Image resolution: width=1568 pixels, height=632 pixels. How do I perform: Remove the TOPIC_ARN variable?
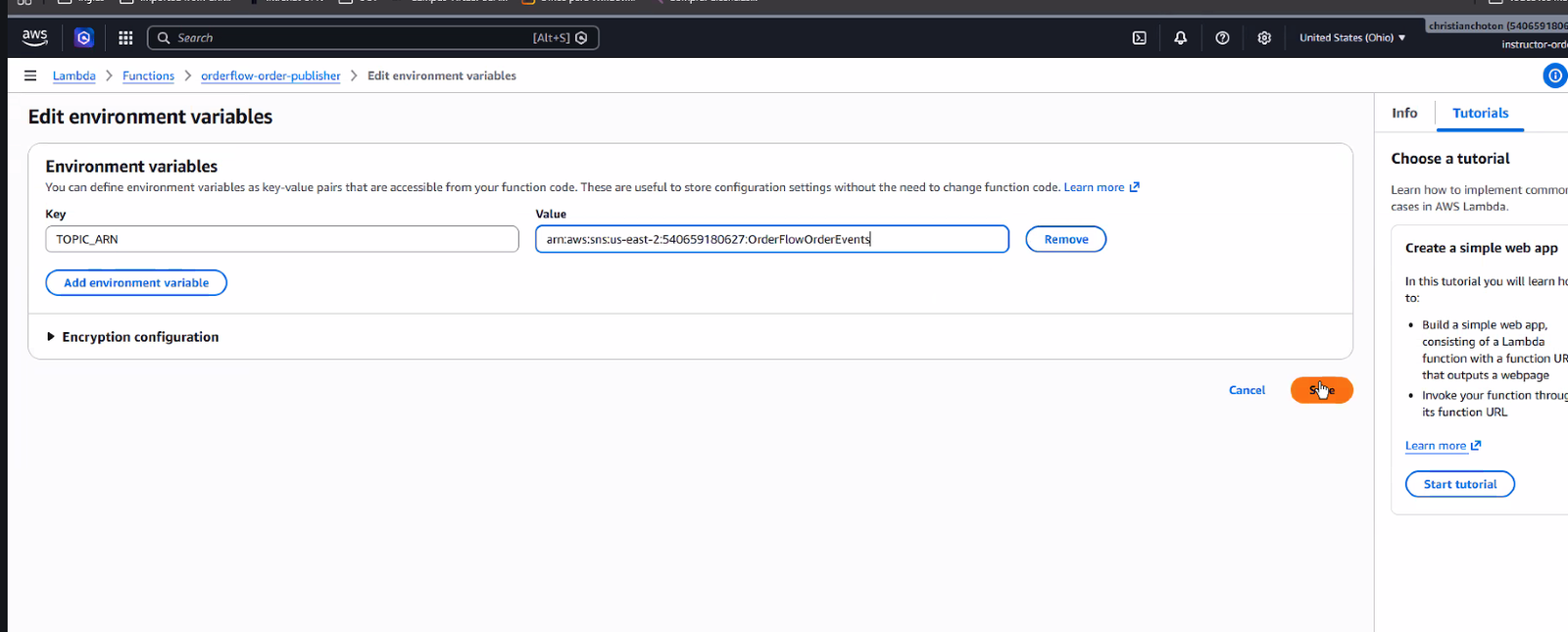(x=1066, y=239)
